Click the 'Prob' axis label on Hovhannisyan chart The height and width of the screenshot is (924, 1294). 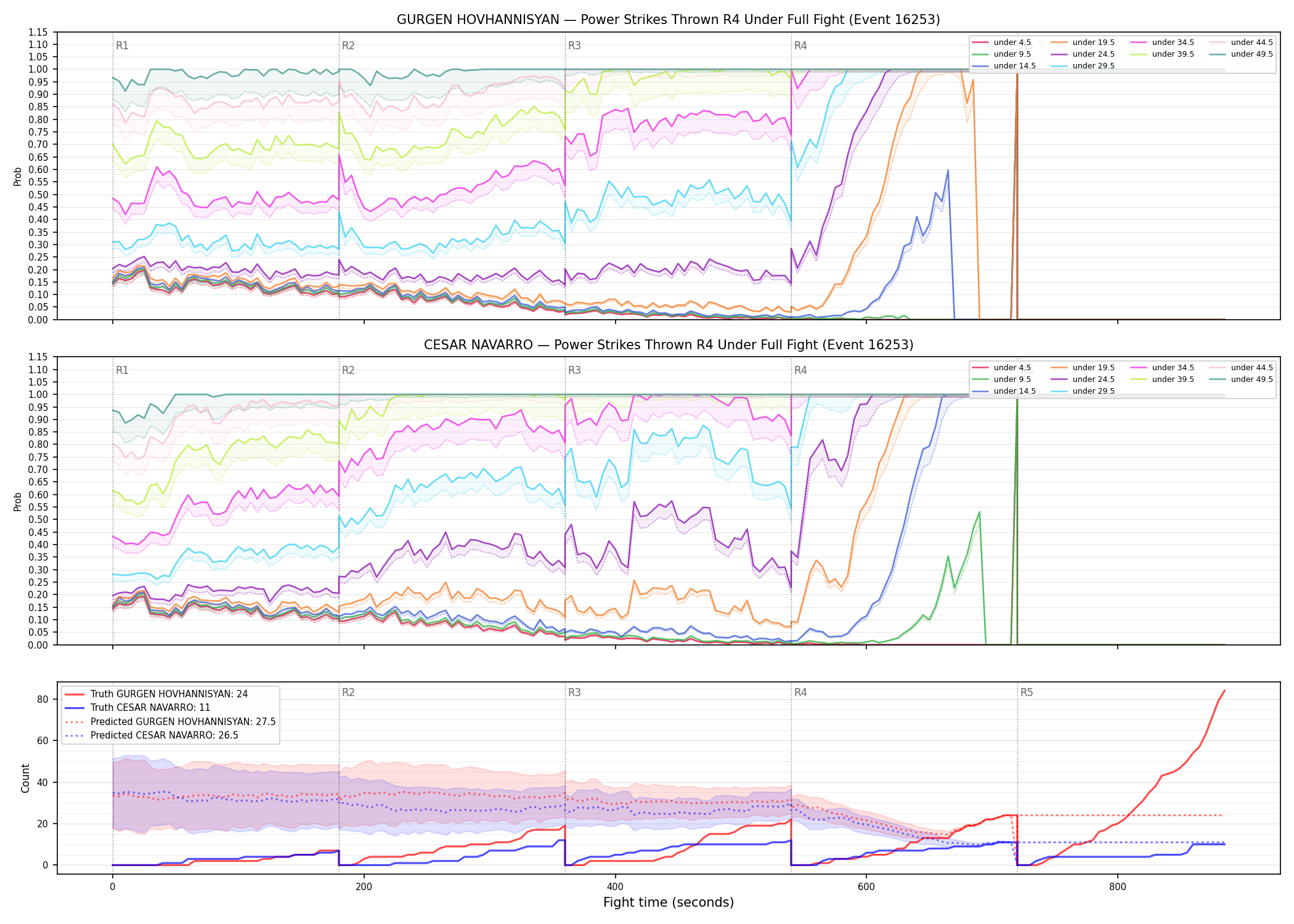(x=18, y=176)
